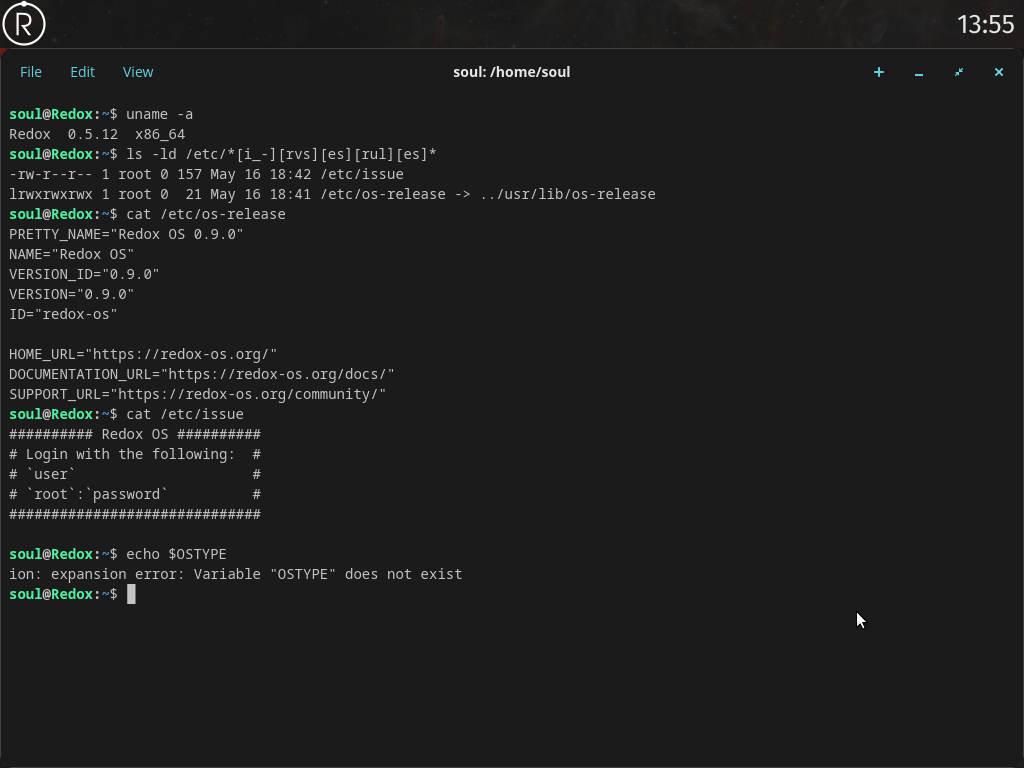Click the NAME="Redox OS" line
This screenshot has width=1024, height=768.
click(71, 254)
